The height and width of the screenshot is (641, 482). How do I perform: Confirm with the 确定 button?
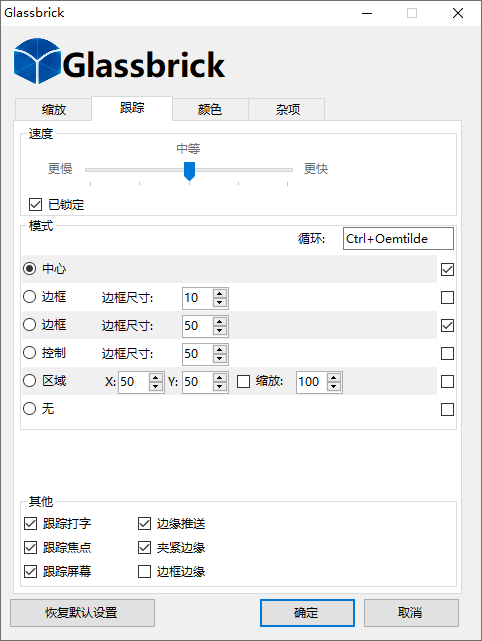307,613
